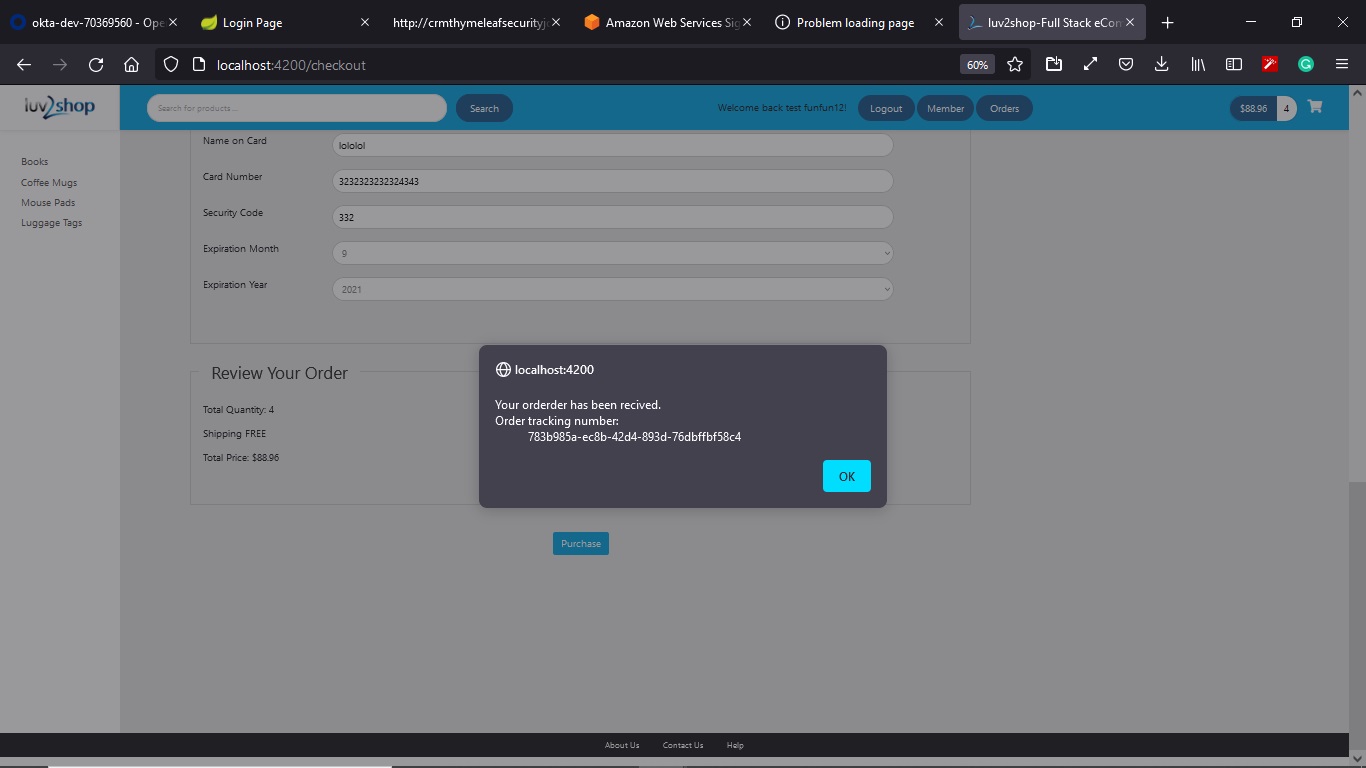Viewport: 1366px width, 768px height.
Task: Open the Expiration Month dropdown
Action: point(612,253)
